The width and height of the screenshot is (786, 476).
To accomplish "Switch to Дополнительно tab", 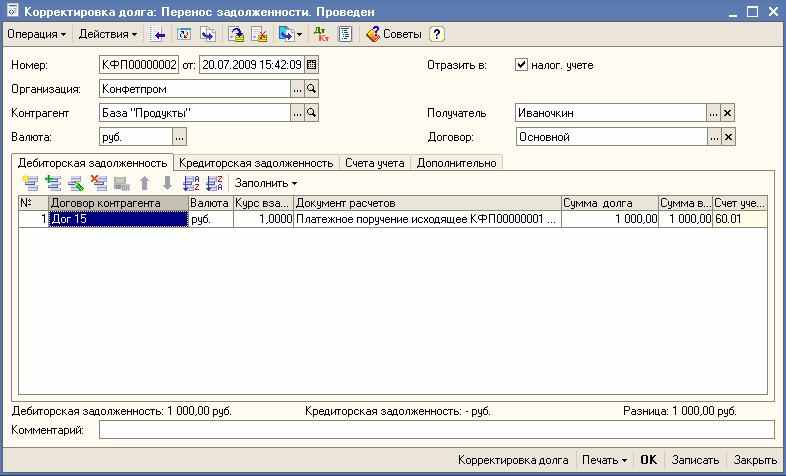I will (456, 163).
